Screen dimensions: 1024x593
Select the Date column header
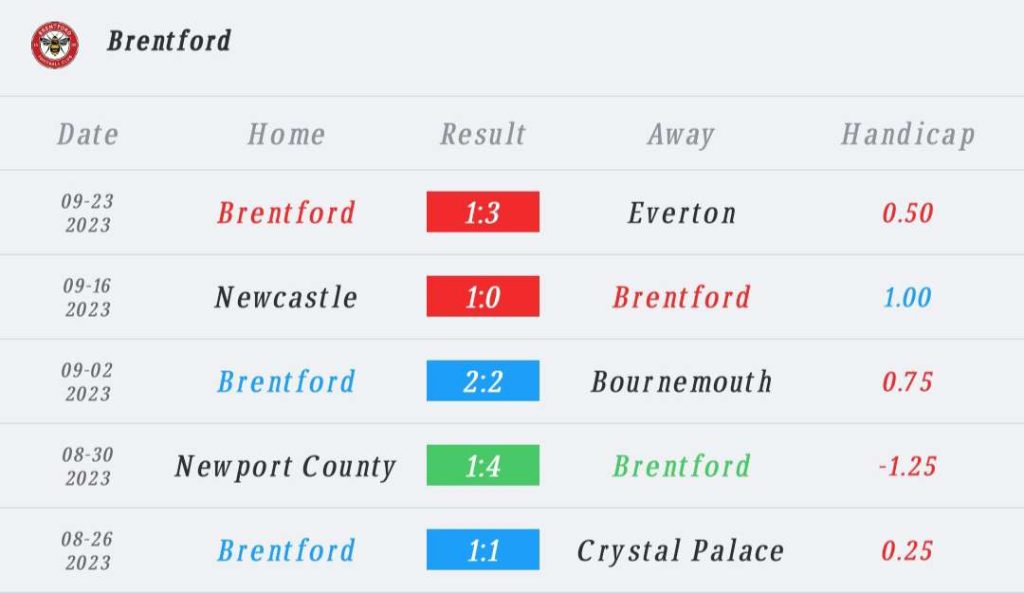tap(88, 134)
